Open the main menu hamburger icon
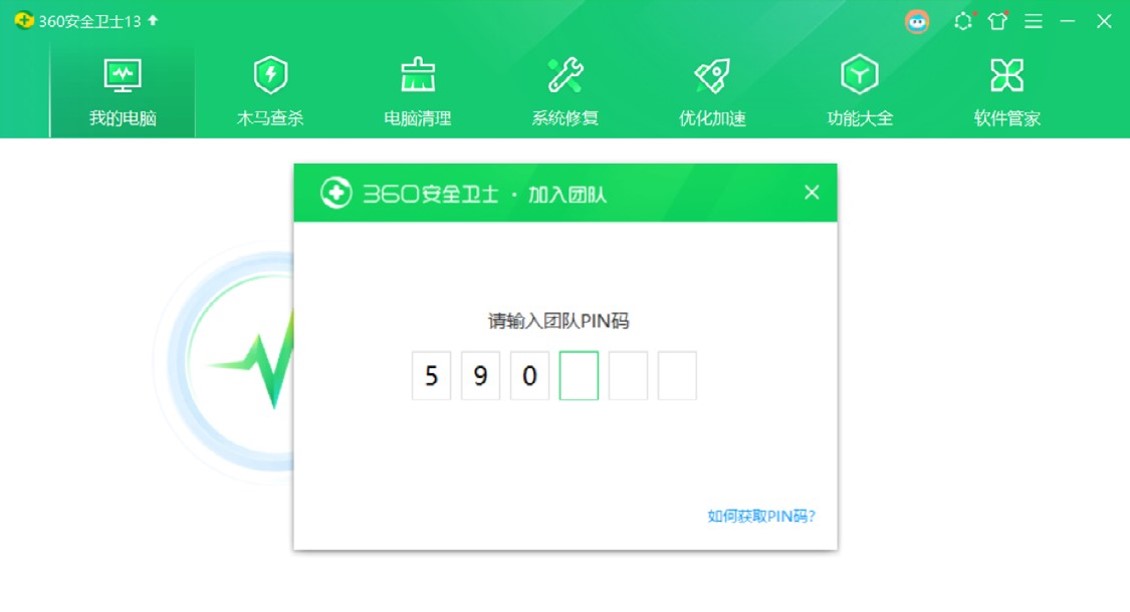The width and height of the screenshot is (1130, 612). point(1033,22)
